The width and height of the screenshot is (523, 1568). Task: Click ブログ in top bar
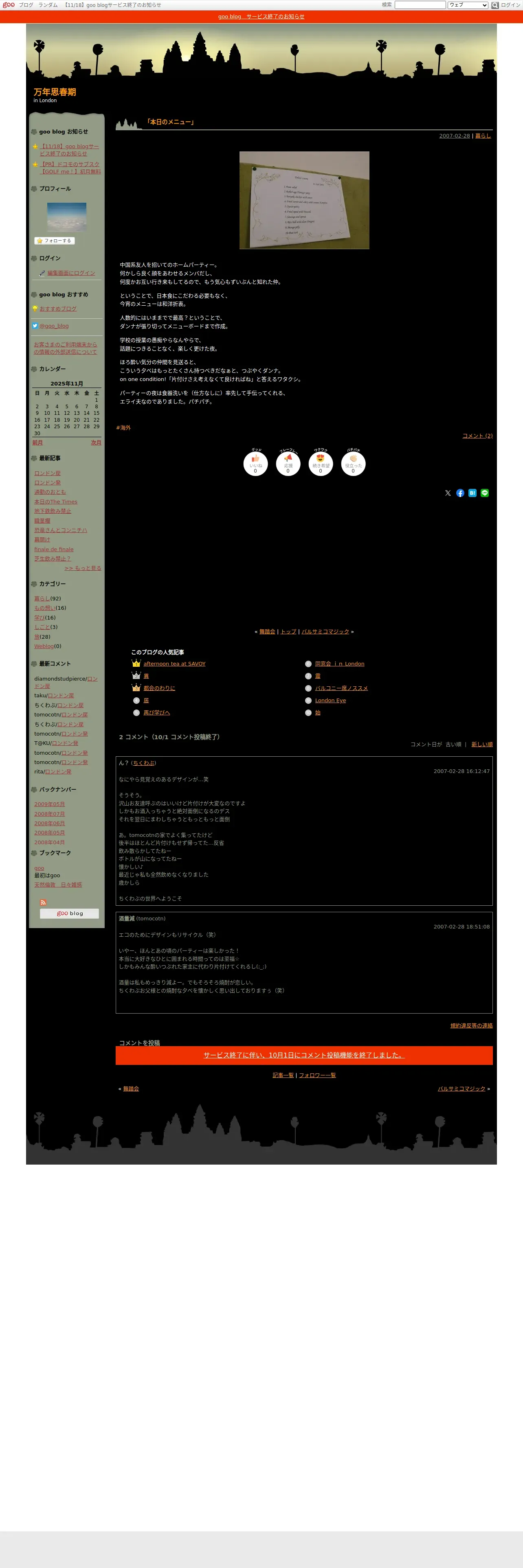point(26,5)
